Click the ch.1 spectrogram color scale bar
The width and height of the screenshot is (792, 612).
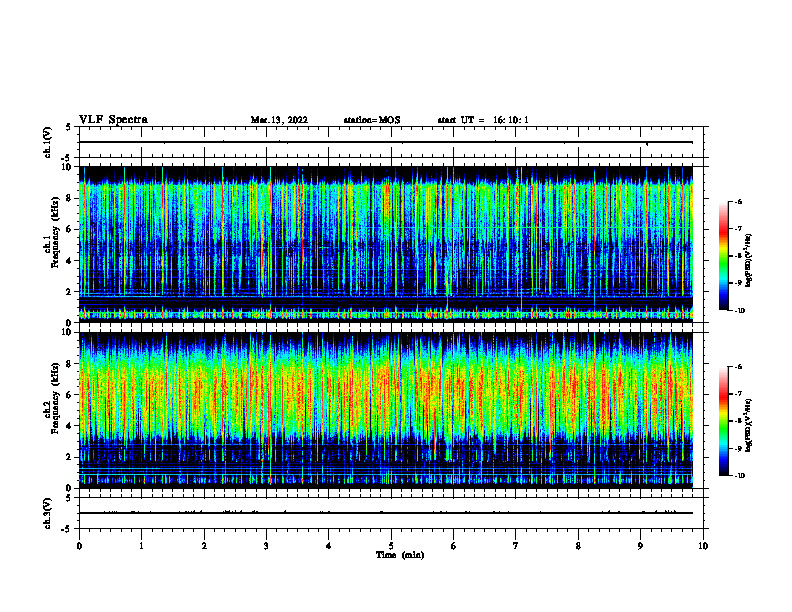coord(724,256)
